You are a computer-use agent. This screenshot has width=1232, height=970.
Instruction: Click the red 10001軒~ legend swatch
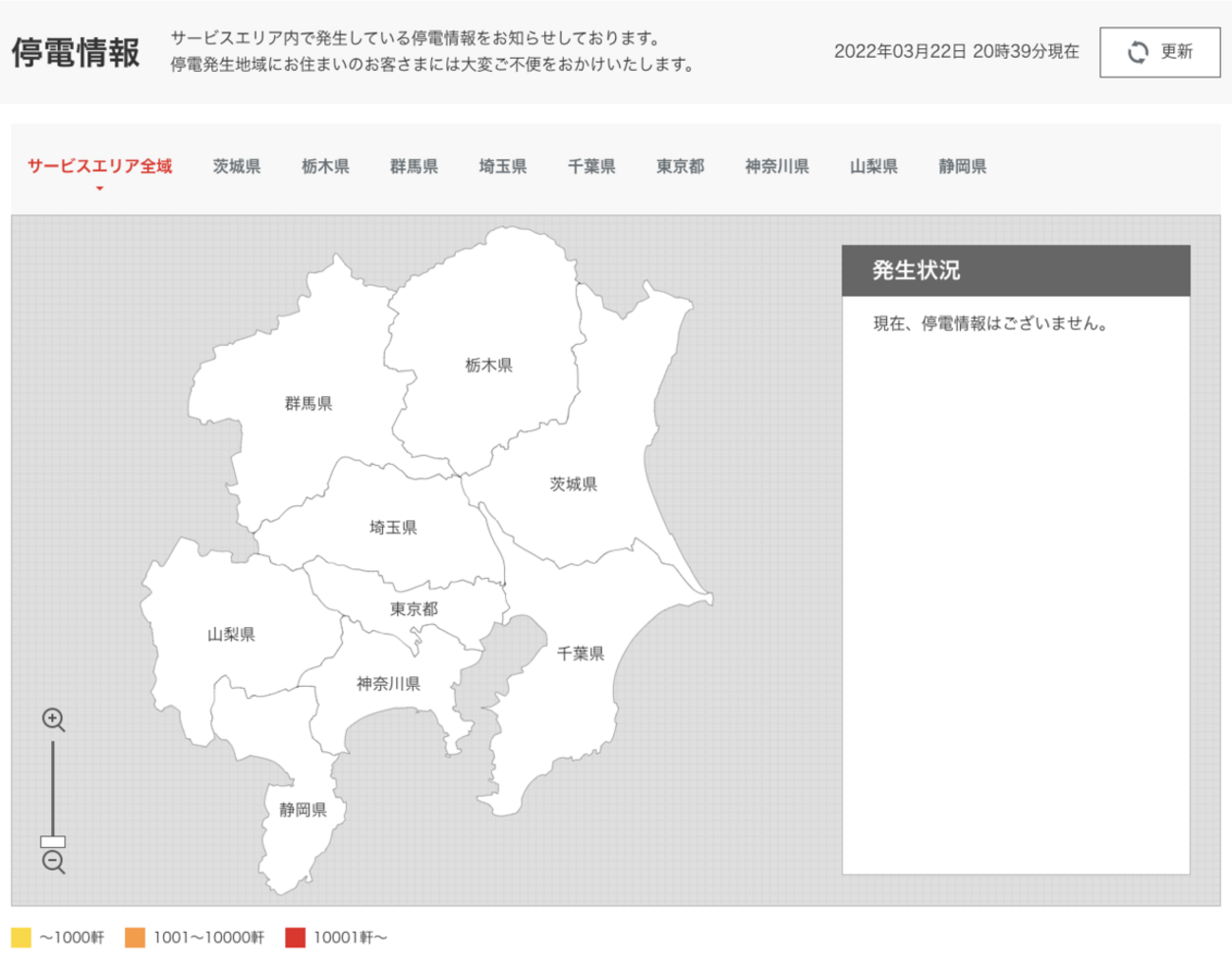(x=296, y=938)
